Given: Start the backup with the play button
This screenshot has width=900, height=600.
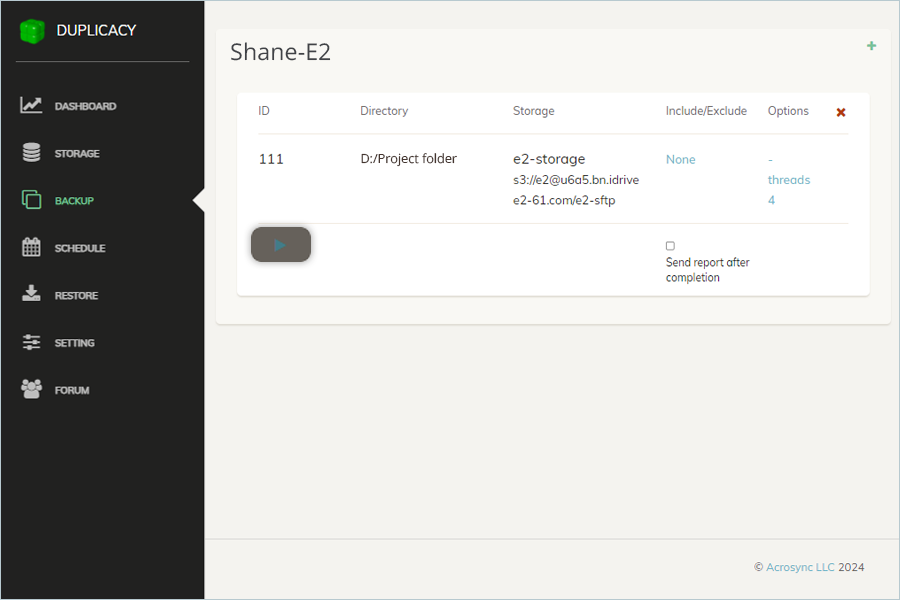Looking at the screenshot, I should click(x=281, y=245).
